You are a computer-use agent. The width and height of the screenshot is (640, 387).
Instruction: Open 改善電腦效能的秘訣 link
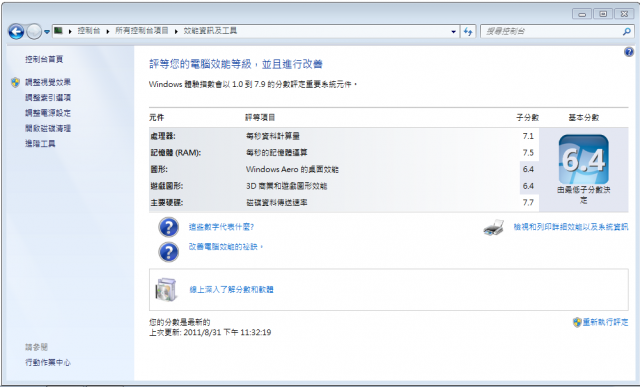click(226, 247)
